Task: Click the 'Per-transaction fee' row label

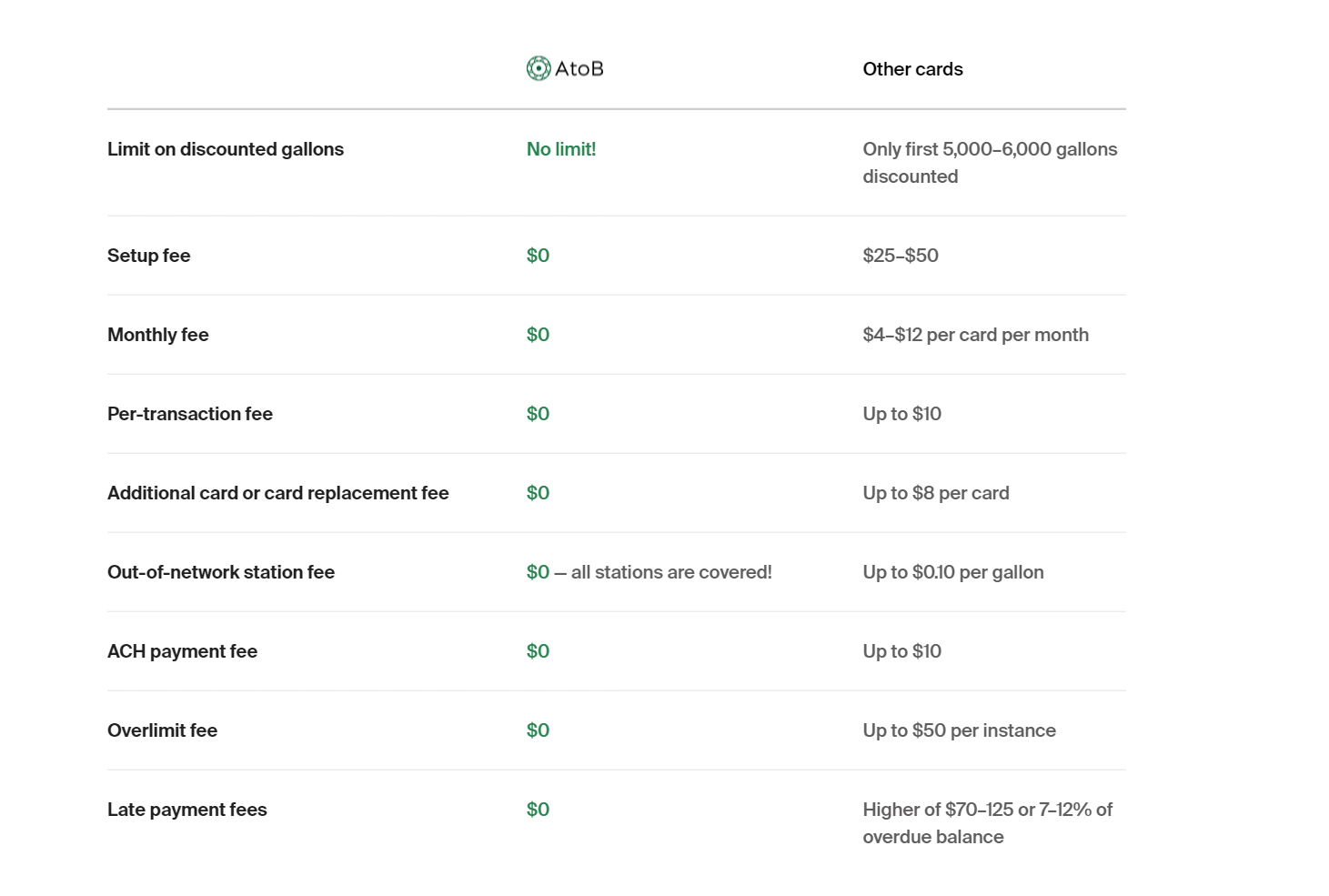Action: coord(190,414)
